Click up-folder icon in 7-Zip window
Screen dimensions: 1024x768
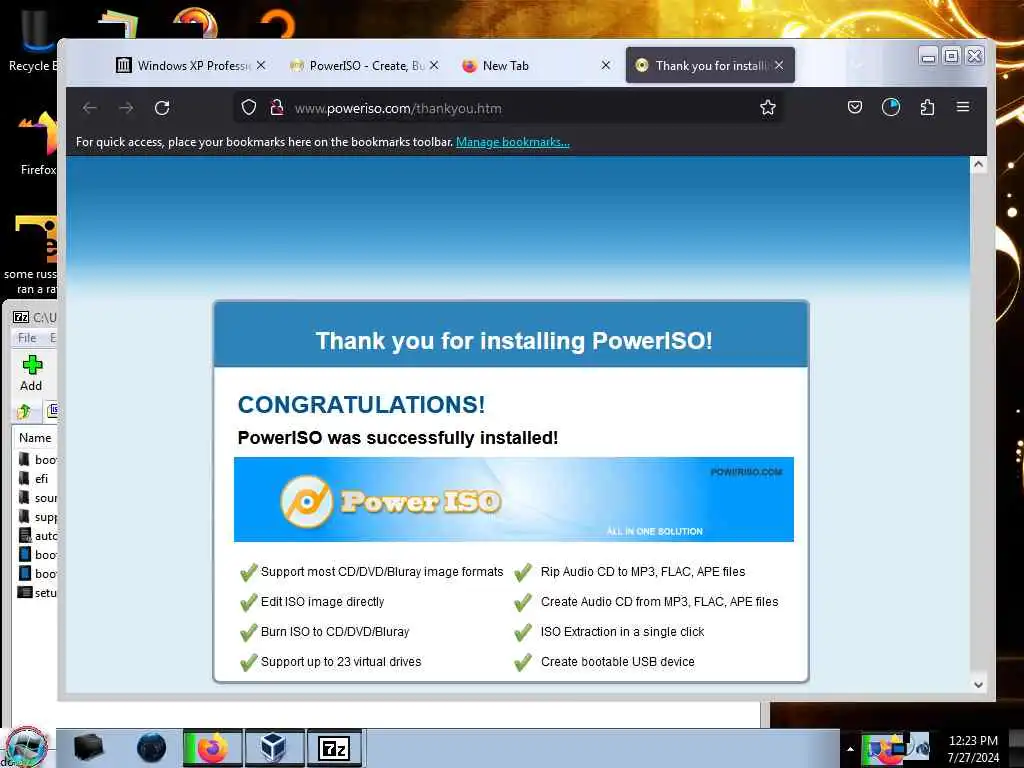[x=25, y=411]
